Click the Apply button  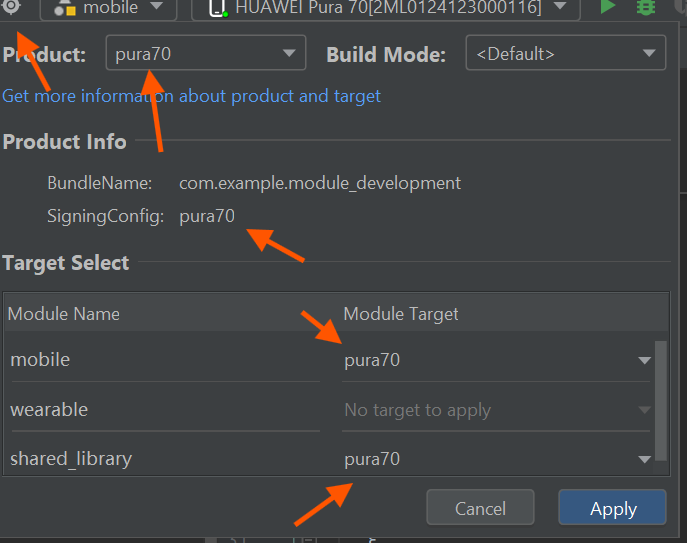pos(612,508)
